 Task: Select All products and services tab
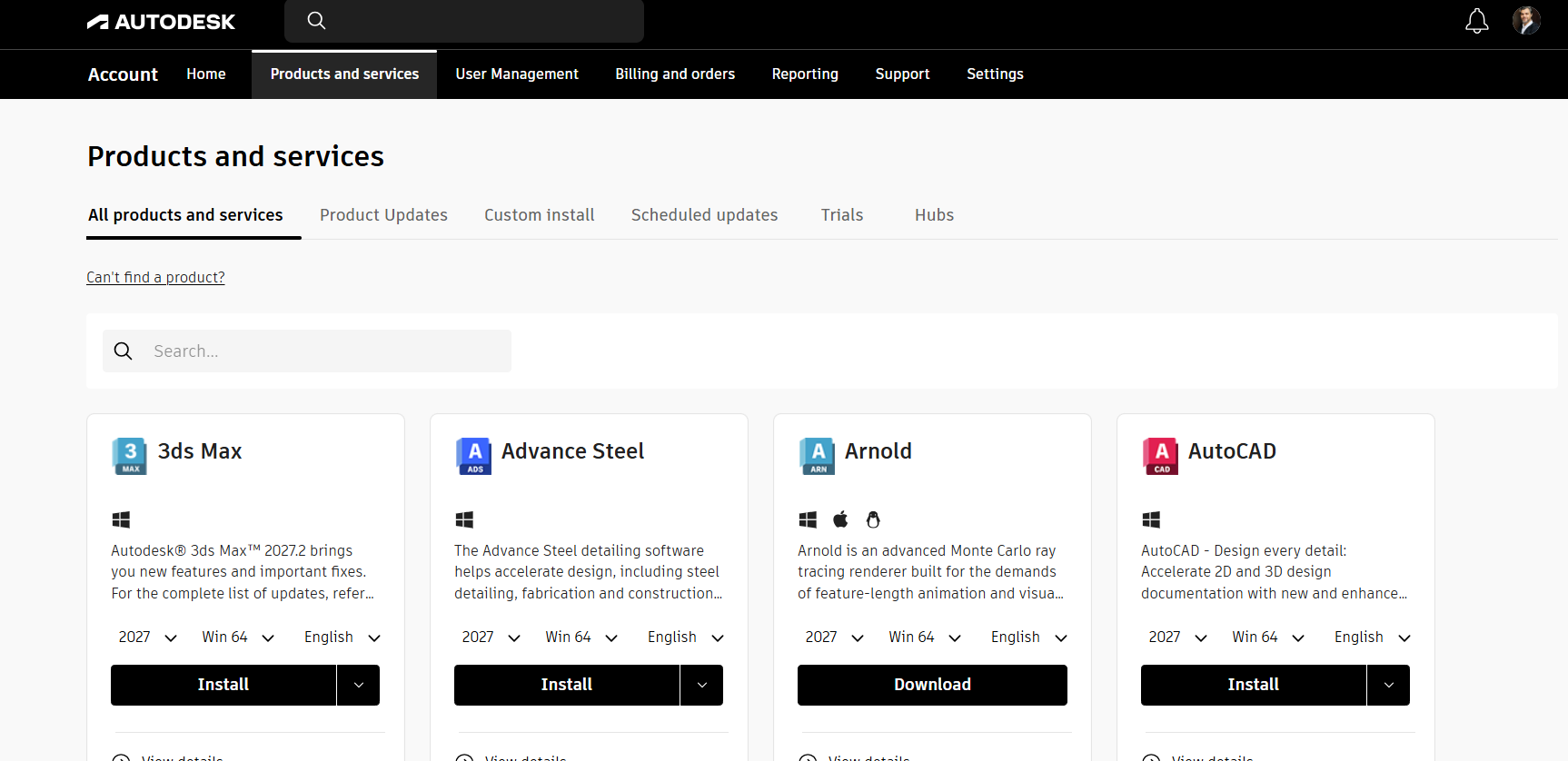(185, 215)
